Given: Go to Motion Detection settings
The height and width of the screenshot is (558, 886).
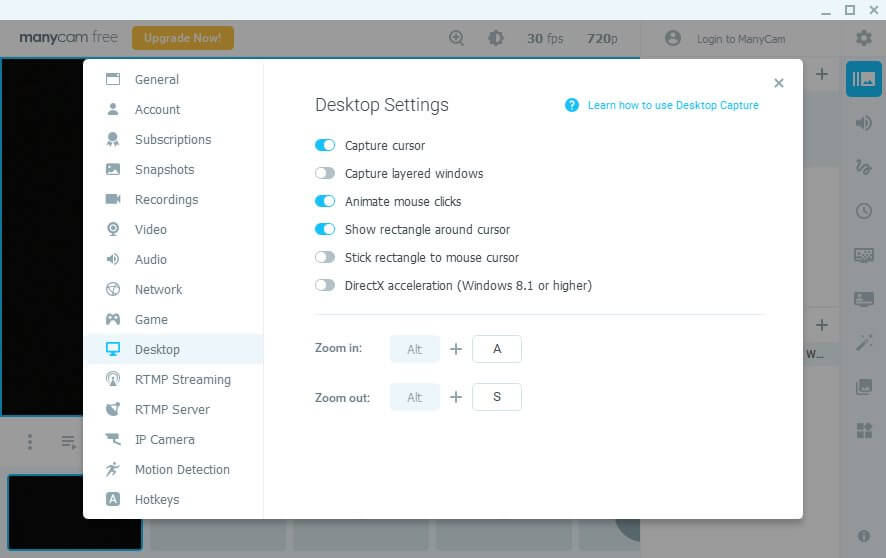Looking at the screenshot, I should 182,469.
